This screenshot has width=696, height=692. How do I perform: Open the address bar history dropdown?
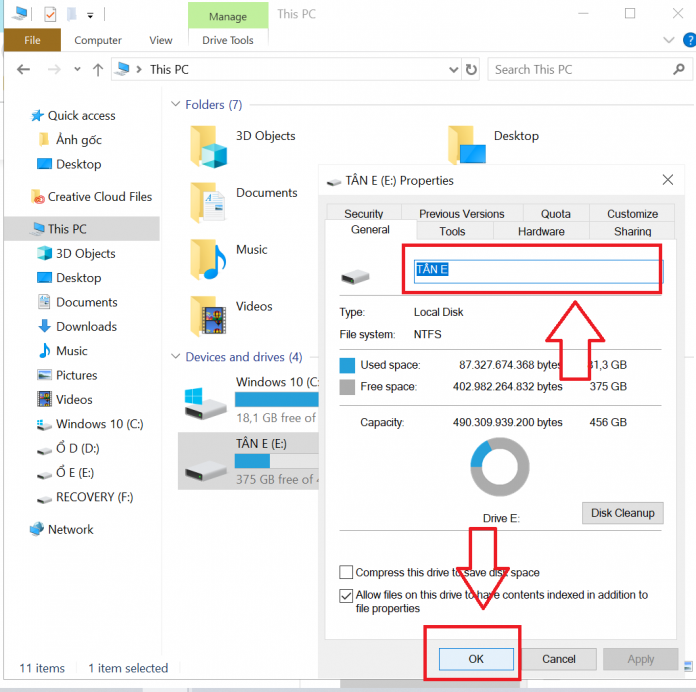(452, 70)
